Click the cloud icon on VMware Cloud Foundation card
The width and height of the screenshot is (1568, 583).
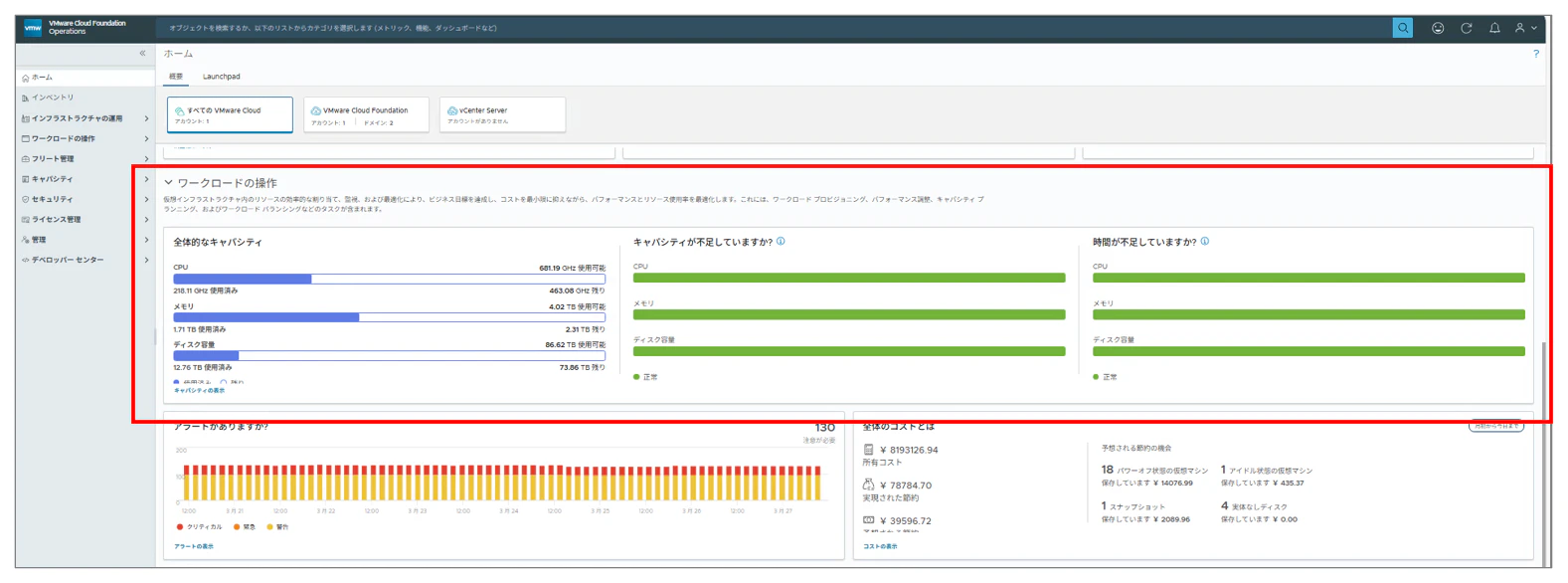click(316, 110)
